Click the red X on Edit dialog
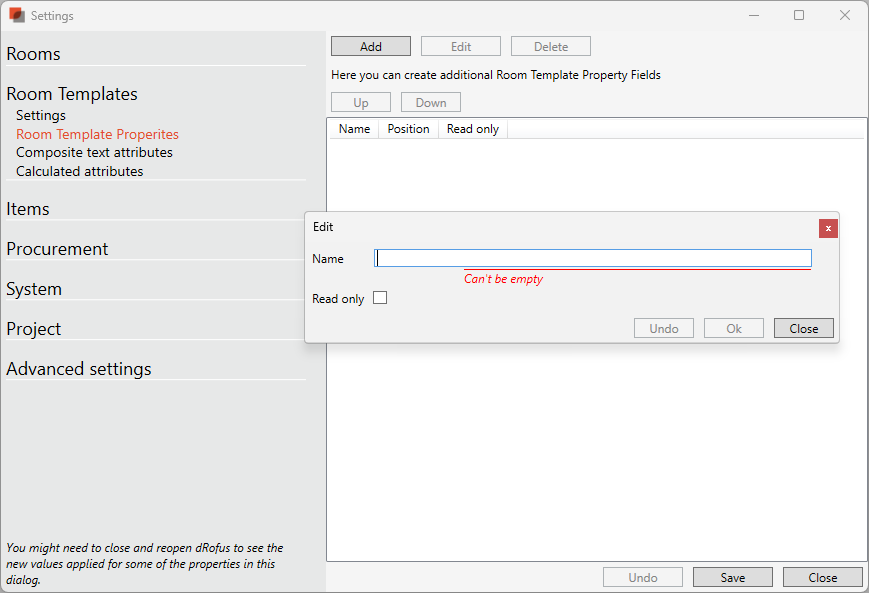Screen dimensions: 869x593 click(827, 228)
